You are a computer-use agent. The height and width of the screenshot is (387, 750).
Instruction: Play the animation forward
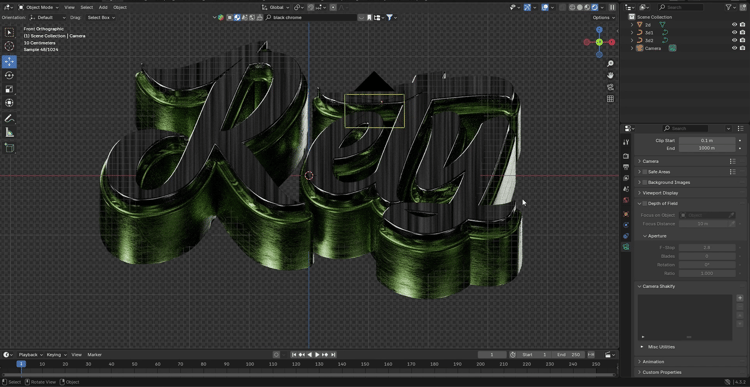coord(317,354)
